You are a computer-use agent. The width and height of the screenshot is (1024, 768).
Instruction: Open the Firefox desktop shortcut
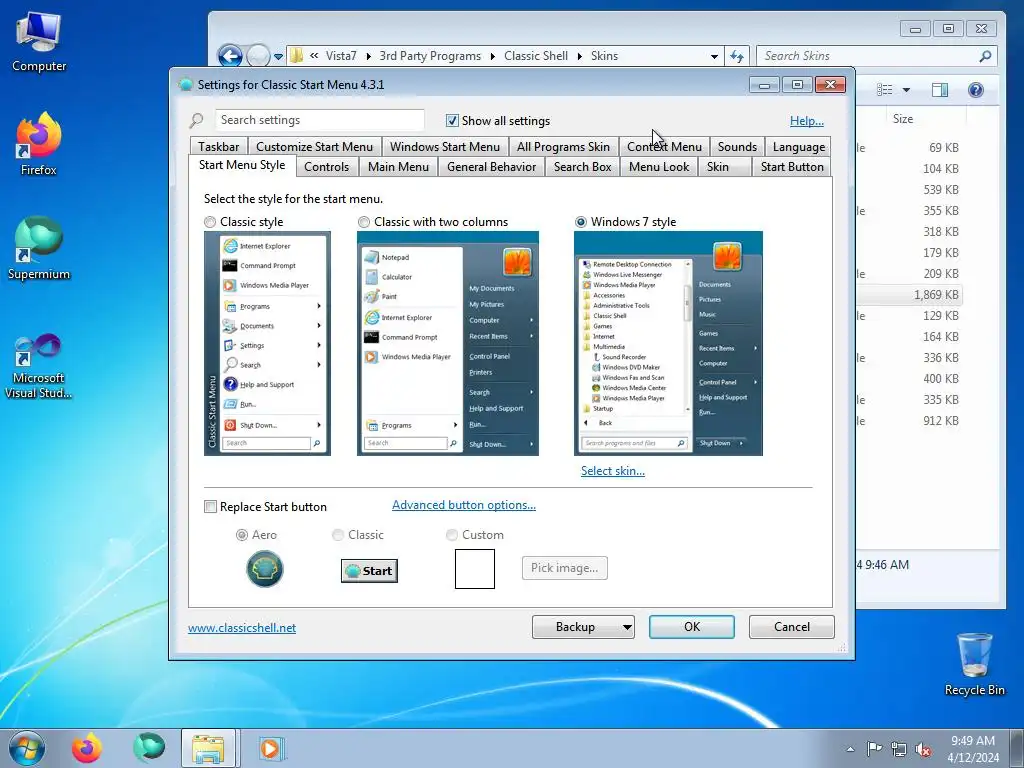[39, 144]
